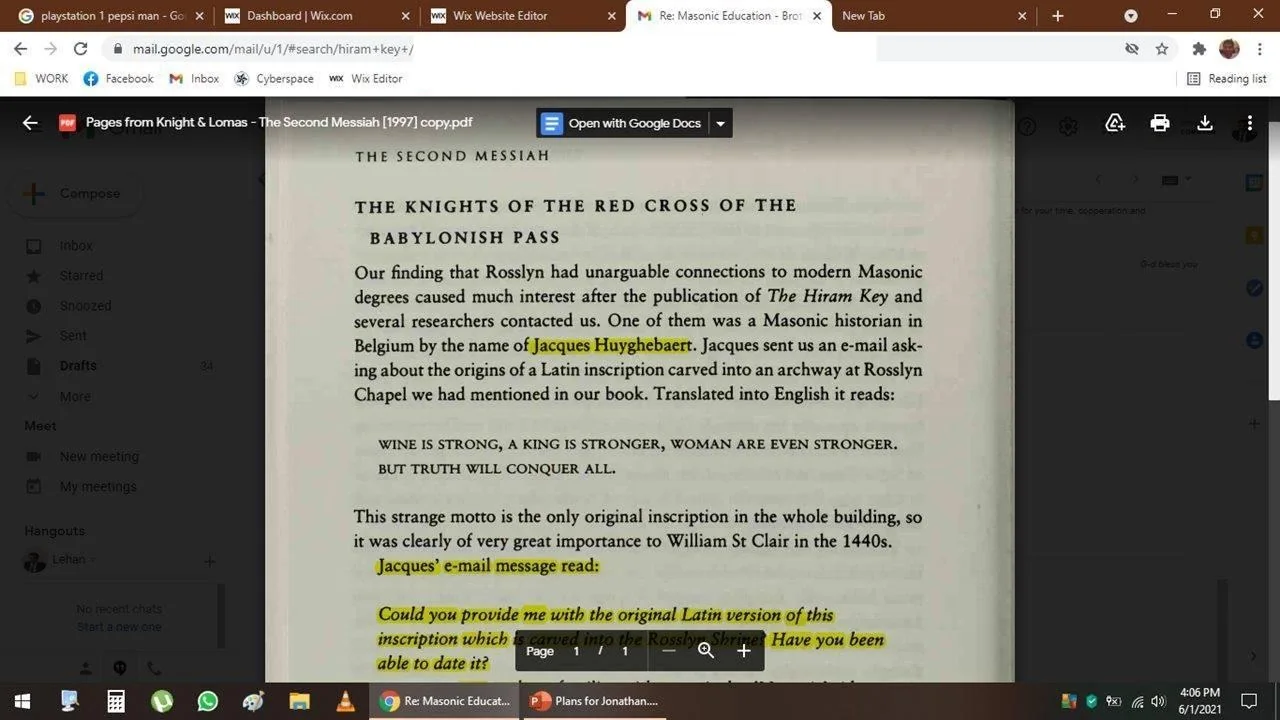
Task: Open the Cyberspace bookmark
Action: pyautogui.click(x=274, y=79)
